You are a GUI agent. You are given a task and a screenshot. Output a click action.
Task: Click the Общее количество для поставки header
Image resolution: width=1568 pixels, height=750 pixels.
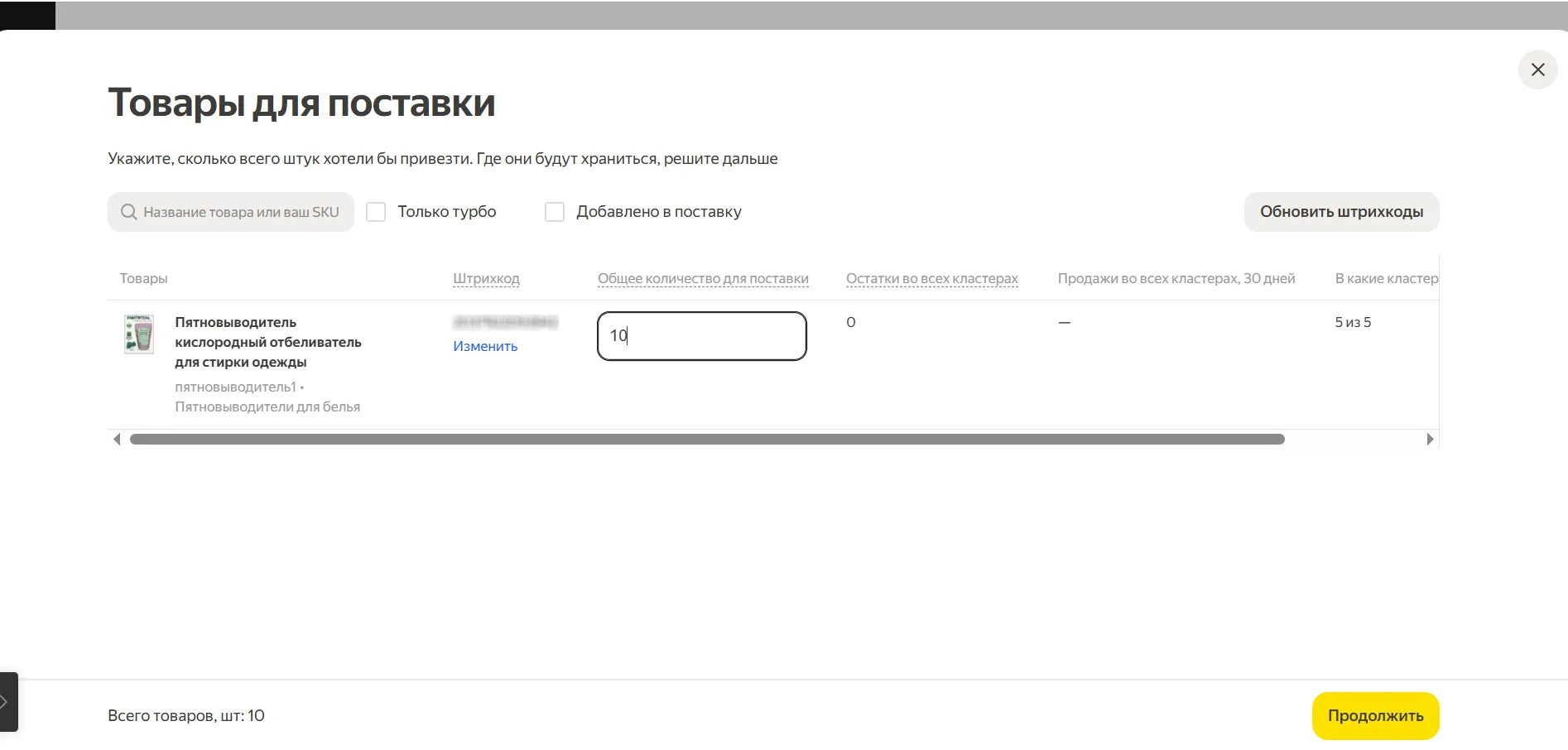tap(703, 278)
